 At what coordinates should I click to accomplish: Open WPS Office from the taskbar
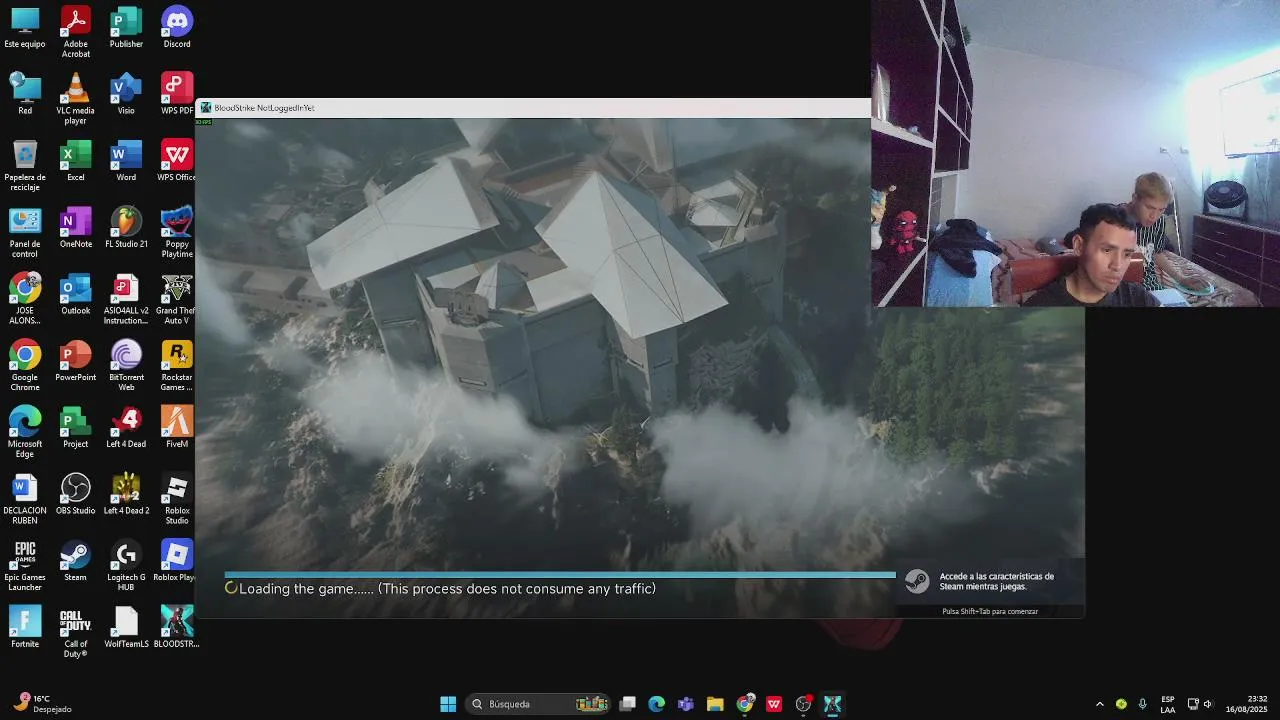coord(774,704)
